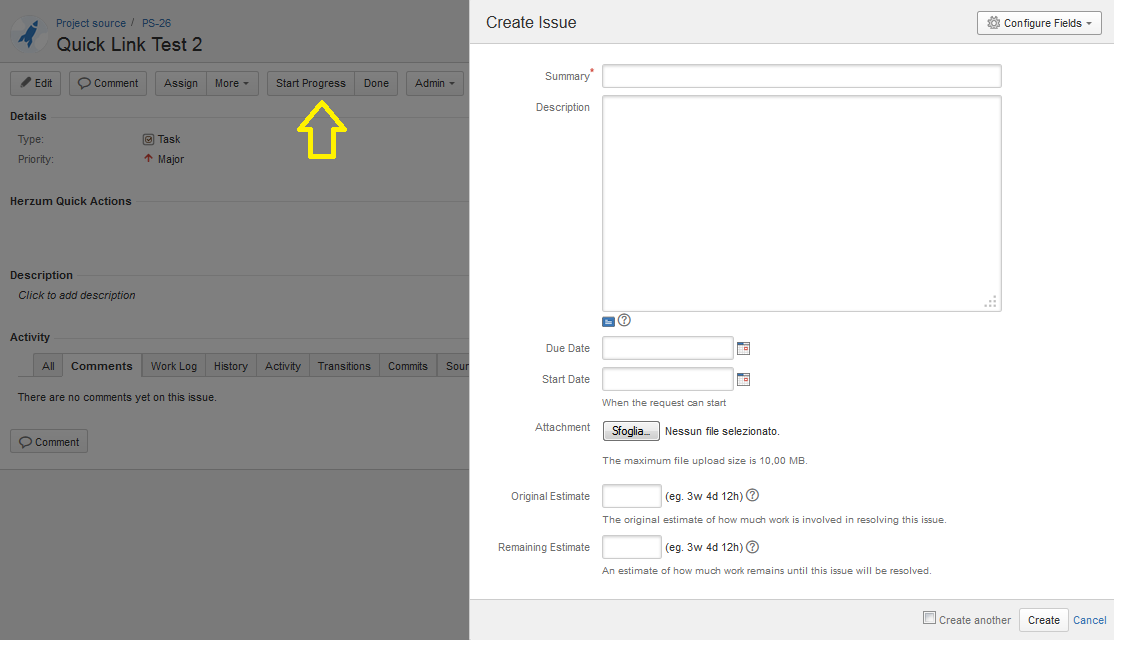Click into the Summary input field

801,76
